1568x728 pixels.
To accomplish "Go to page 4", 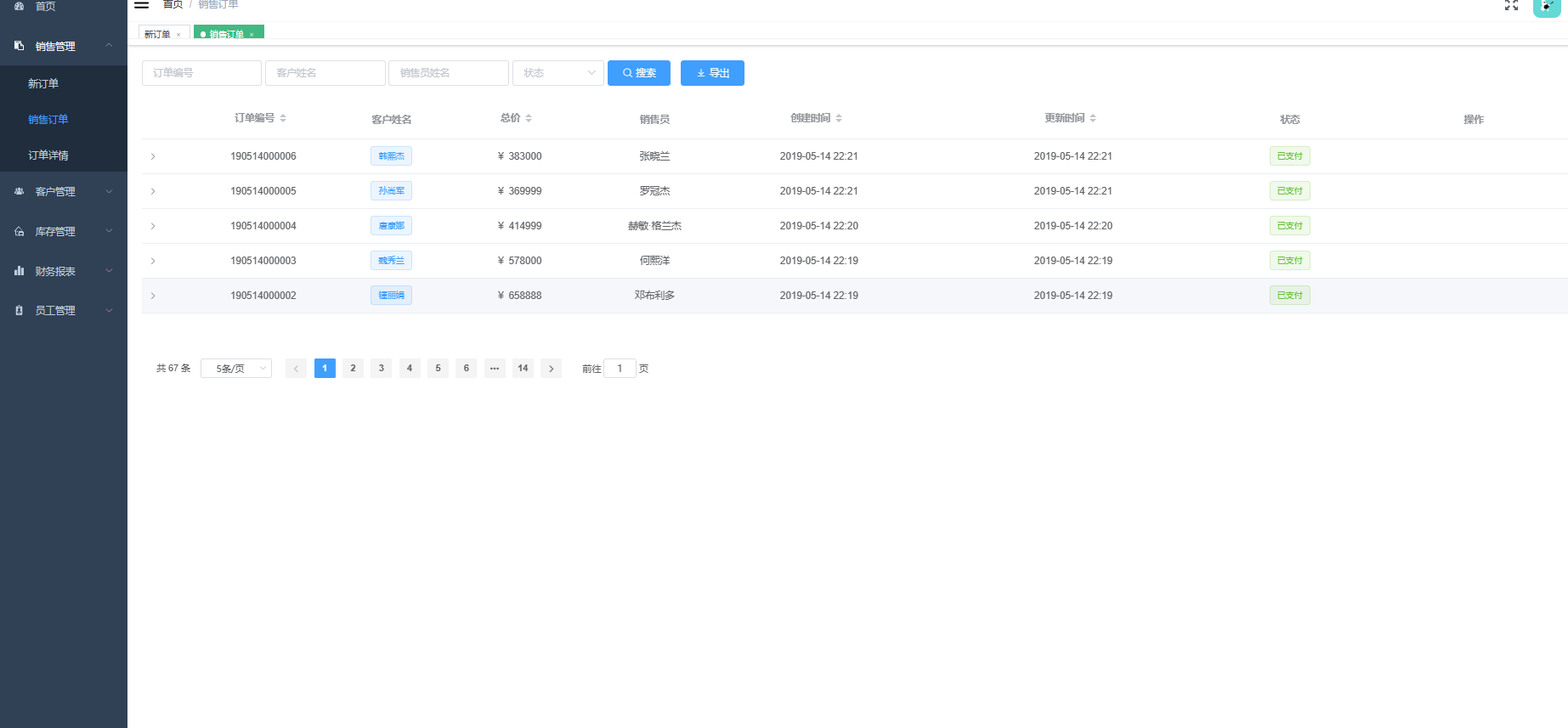I will [410, 369].
